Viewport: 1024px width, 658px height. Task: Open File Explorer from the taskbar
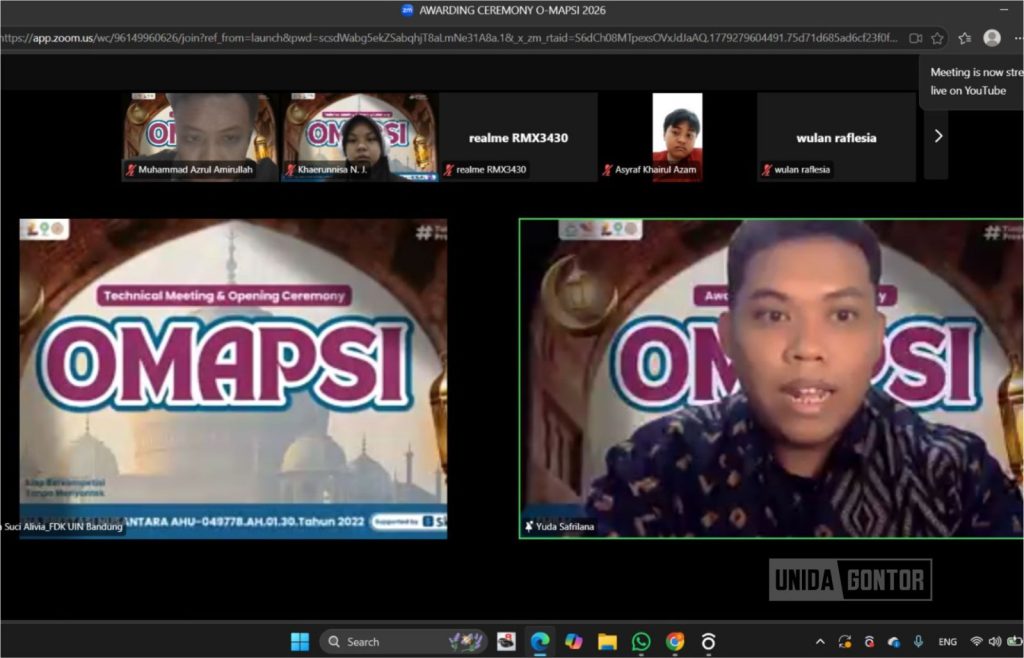[607, 642]
